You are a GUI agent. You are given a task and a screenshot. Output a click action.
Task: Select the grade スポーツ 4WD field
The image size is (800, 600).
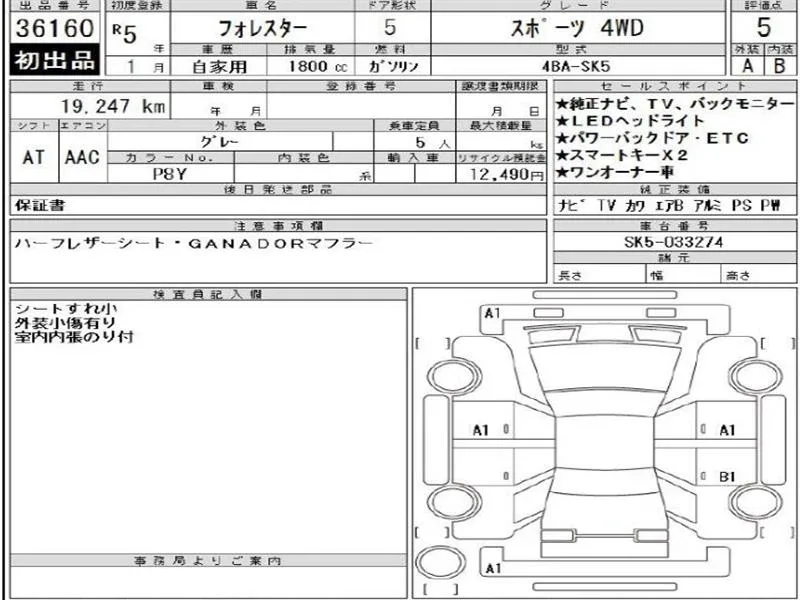(x=577, y=29)
